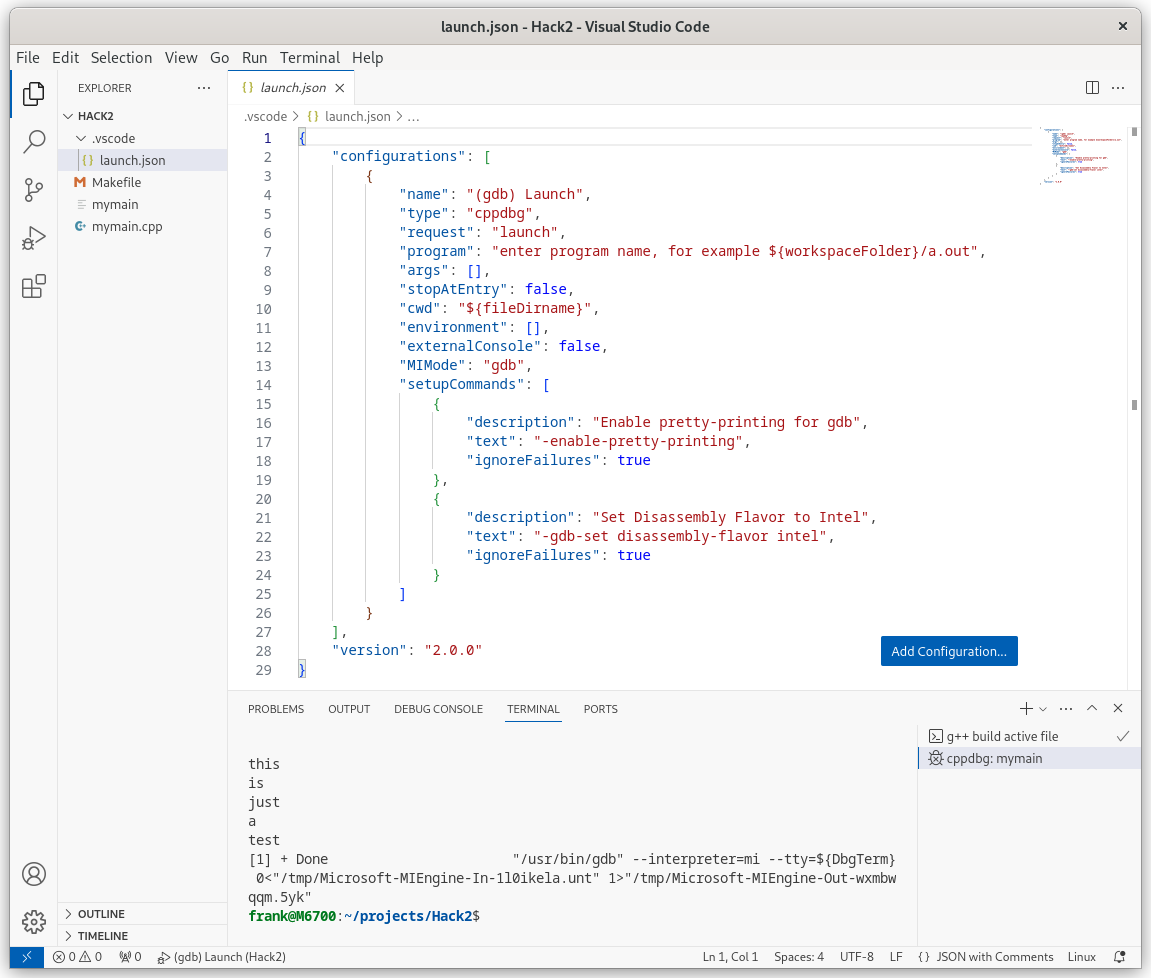Click the editor vertical scrollbar
Image resolution: width=1151 pixels, height=978 pixels.
(x=1134, y=408)
